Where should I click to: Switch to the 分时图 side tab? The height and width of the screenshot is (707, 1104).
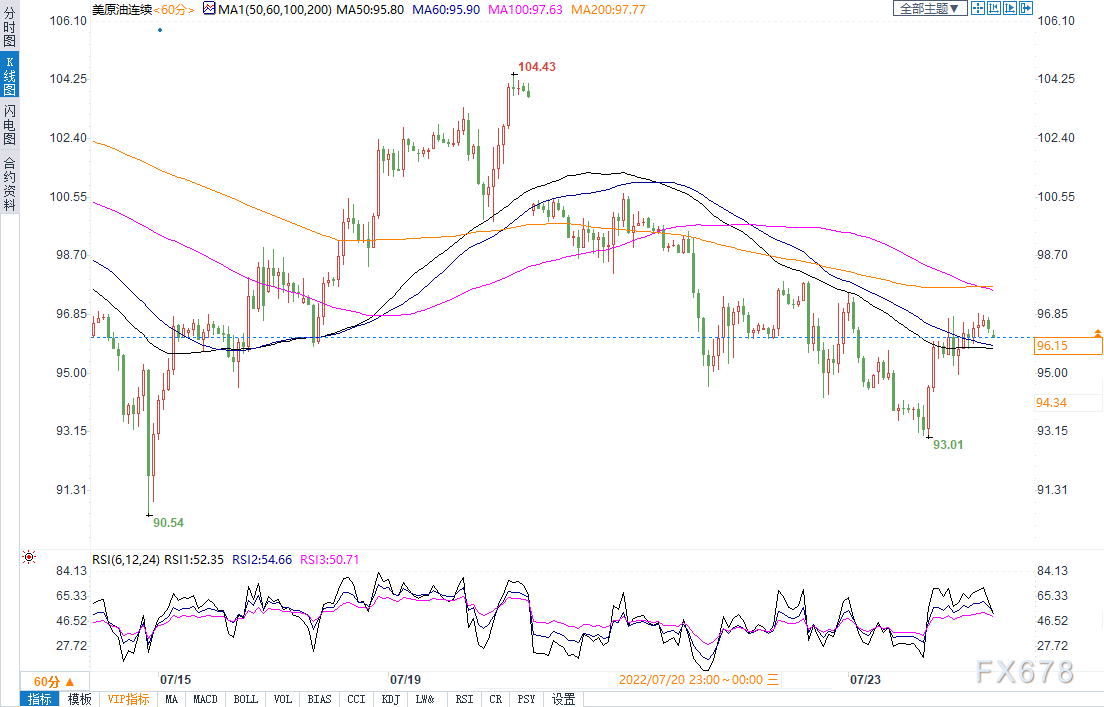9,27
